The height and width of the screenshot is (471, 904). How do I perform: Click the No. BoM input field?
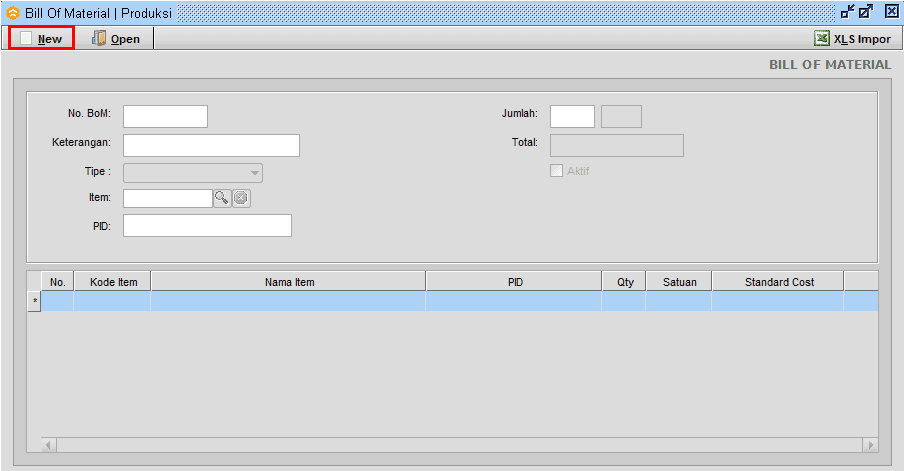pos(165,116)
